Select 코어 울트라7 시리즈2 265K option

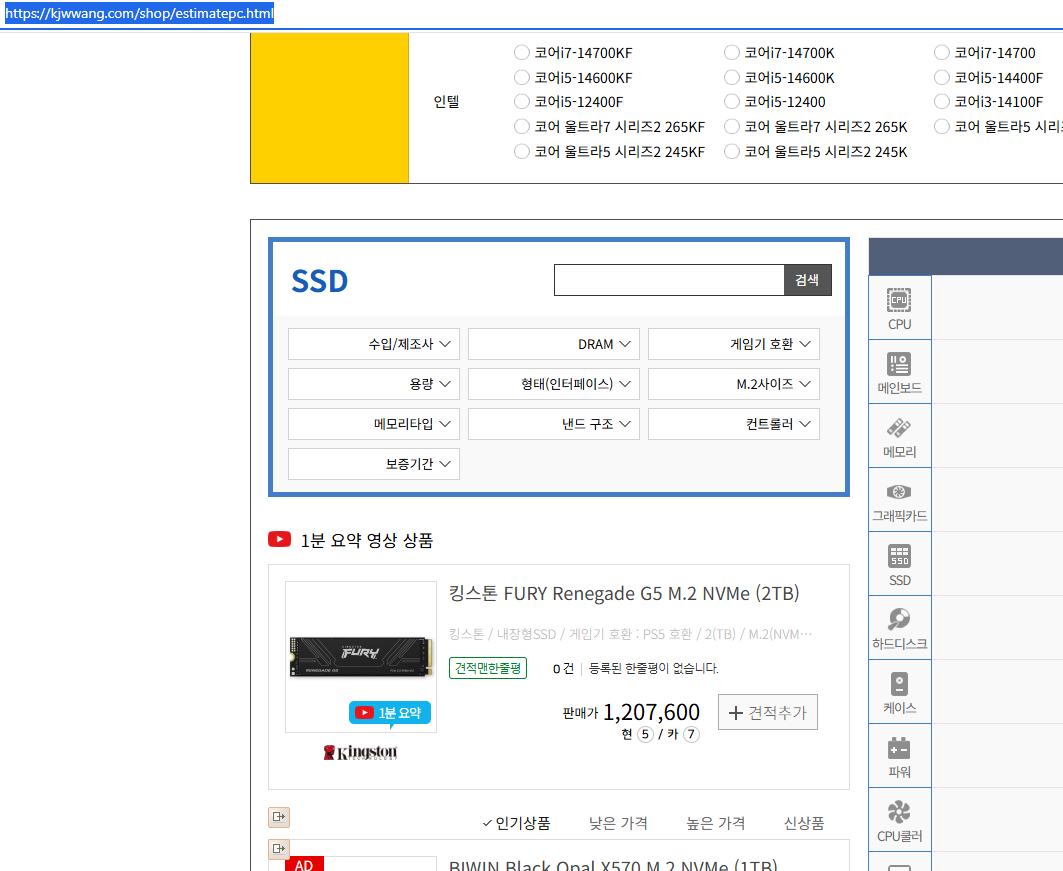tap(731, 127)
